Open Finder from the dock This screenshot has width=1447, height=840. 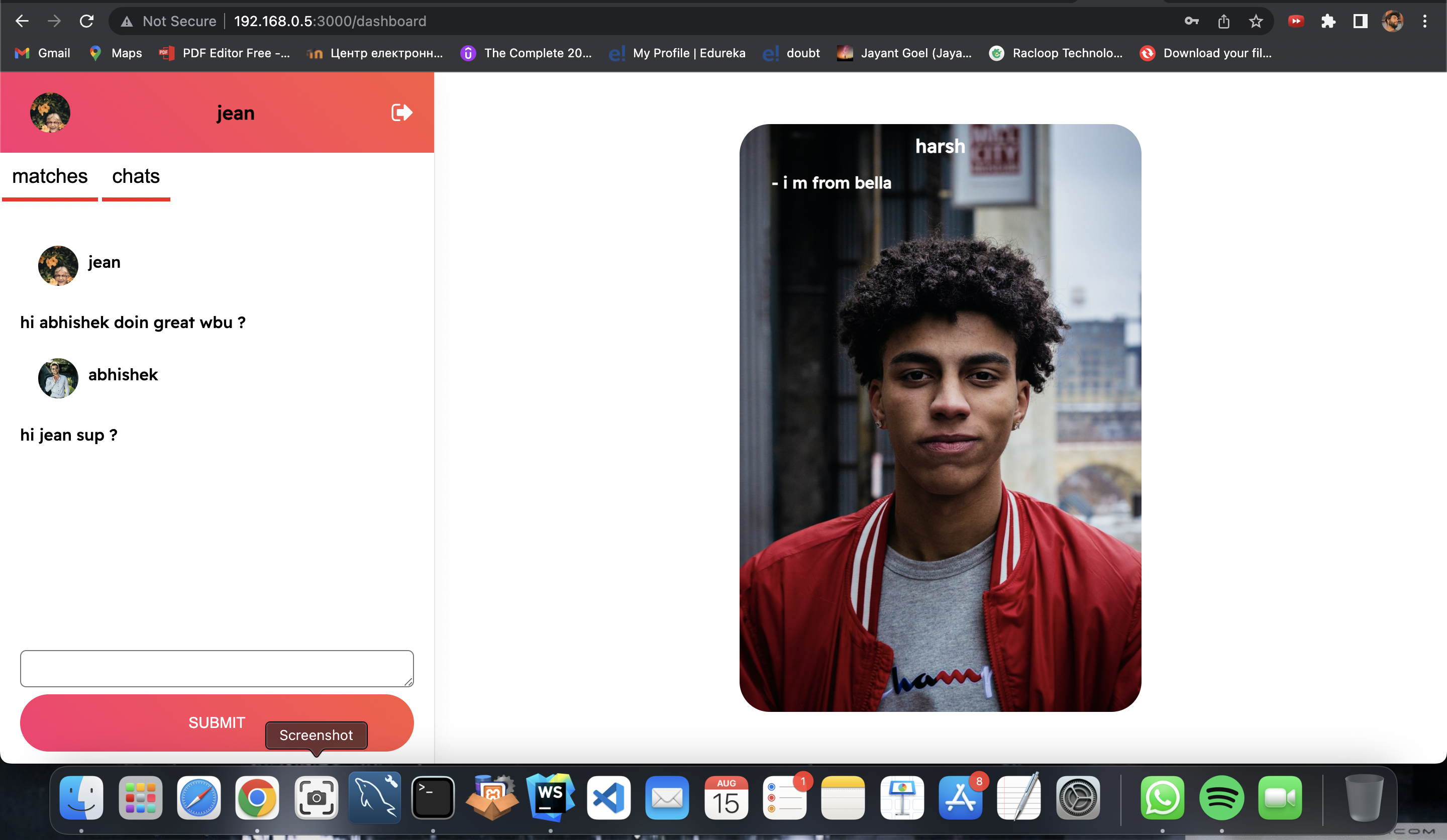click(81, 797)
